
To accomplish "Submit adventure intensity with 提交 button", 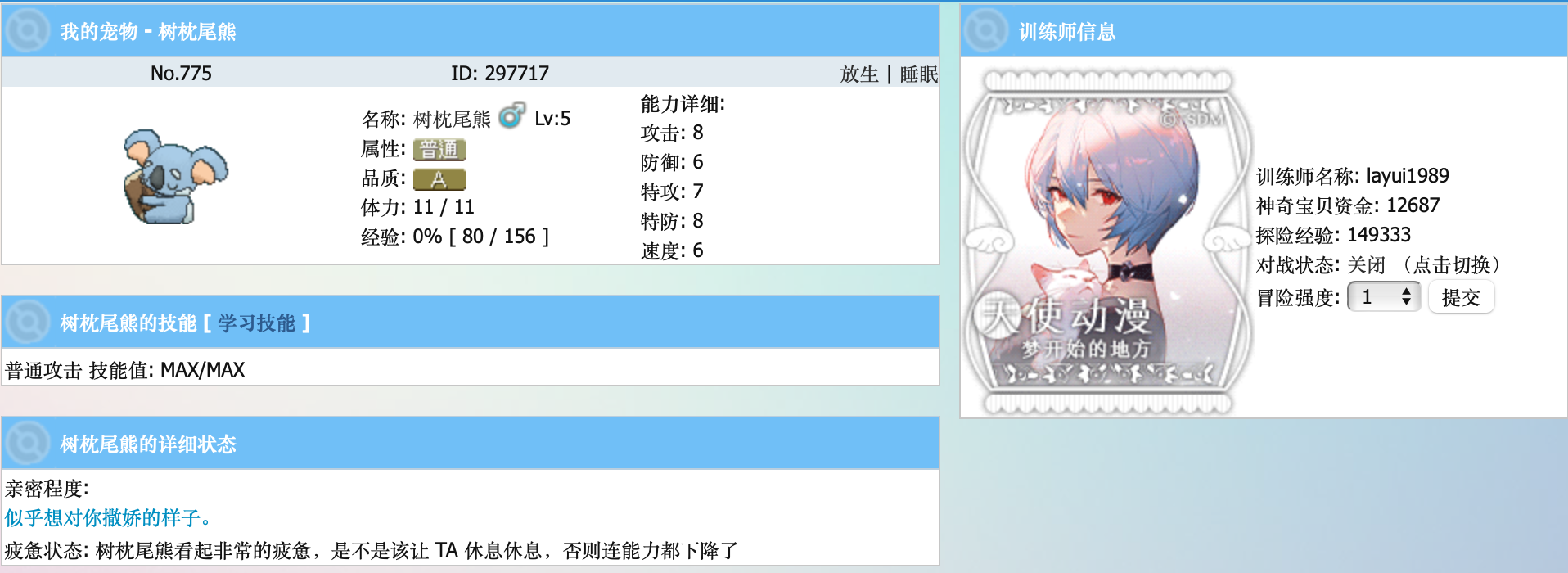I will coord(1461,296).
